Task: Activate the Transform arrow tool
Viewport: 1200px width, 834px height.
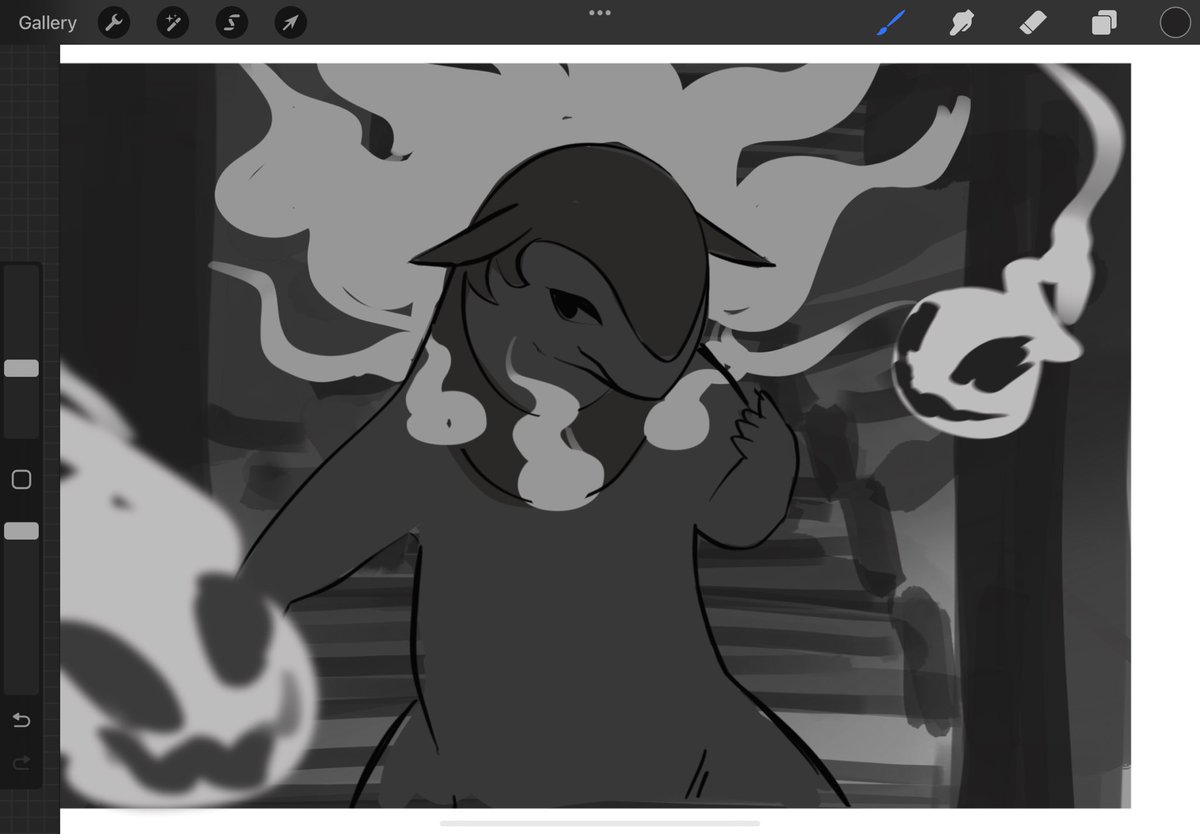Action: tap(291, 23)
